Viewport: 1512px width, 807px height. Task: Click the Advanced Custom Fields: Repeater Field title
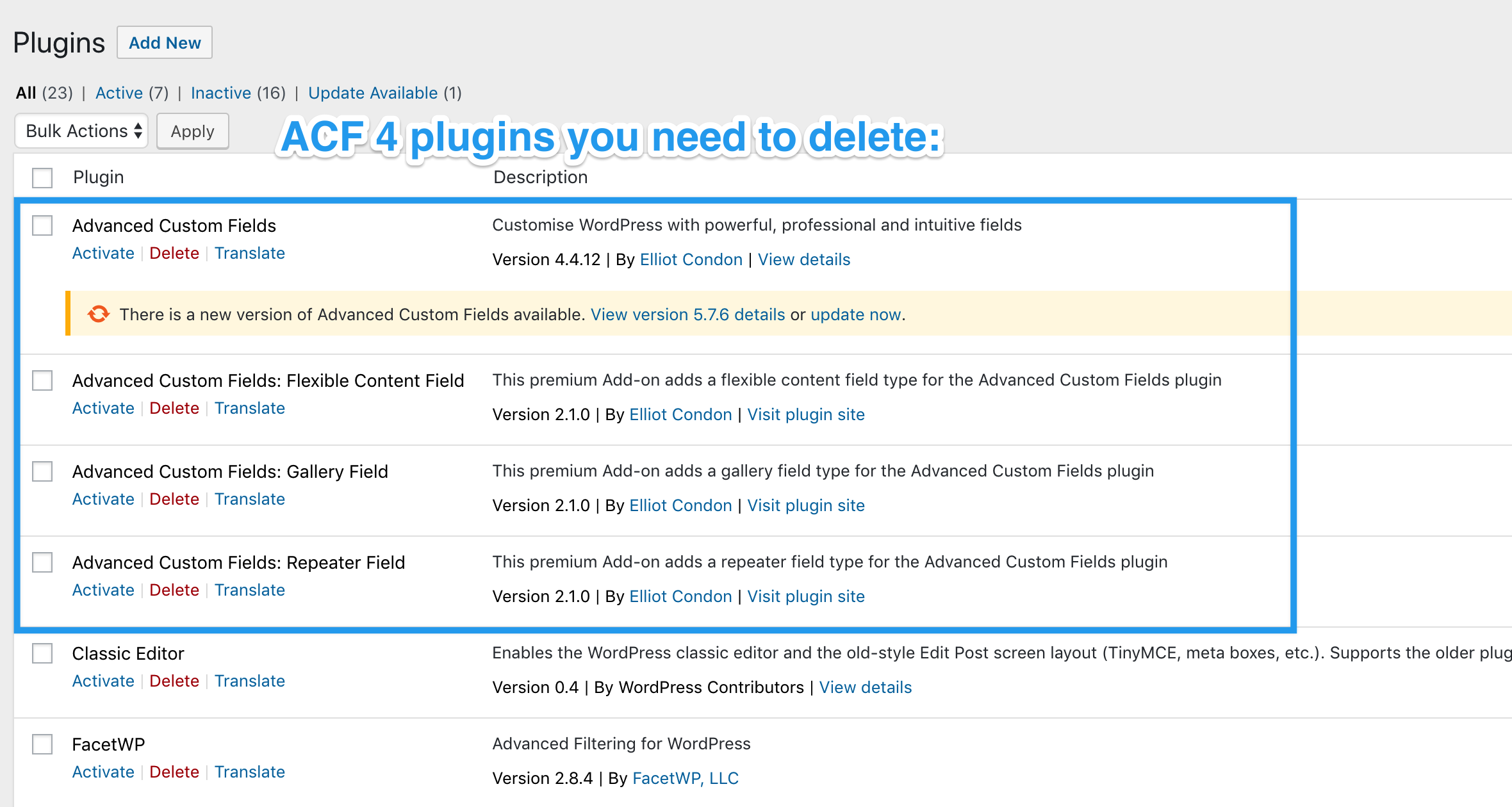click(x=238, y=562)
